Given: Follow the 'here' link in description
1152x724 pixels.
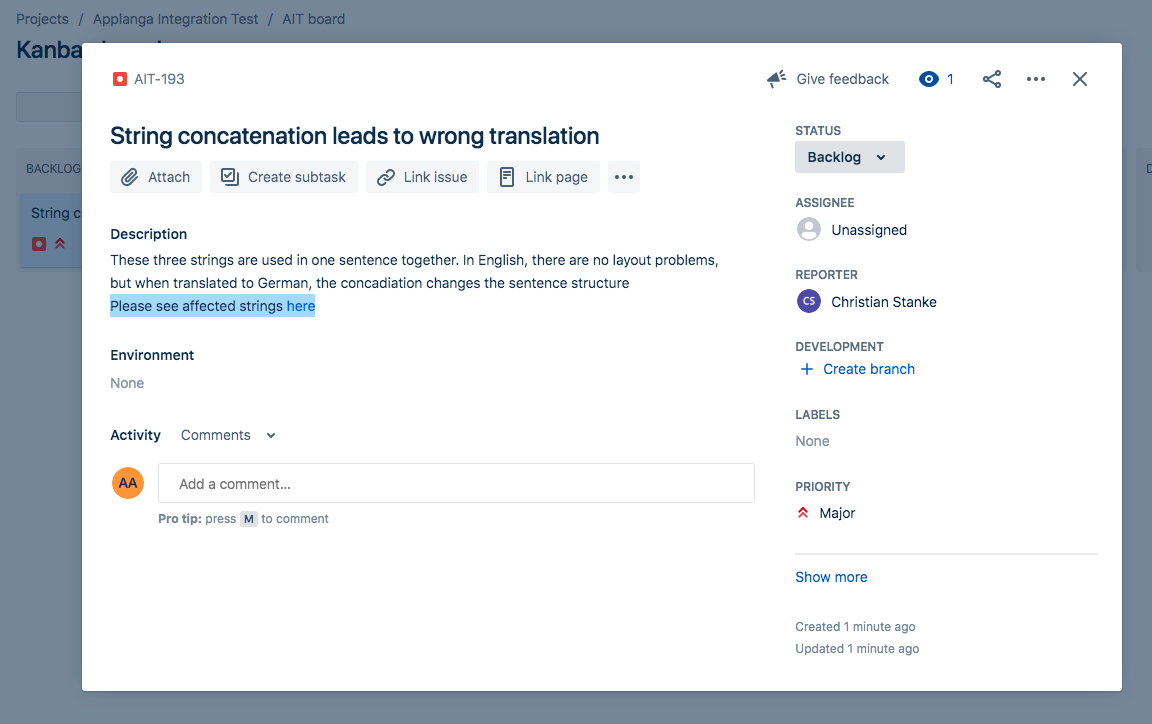Looking at the screenshot, I should coord(300,306).
